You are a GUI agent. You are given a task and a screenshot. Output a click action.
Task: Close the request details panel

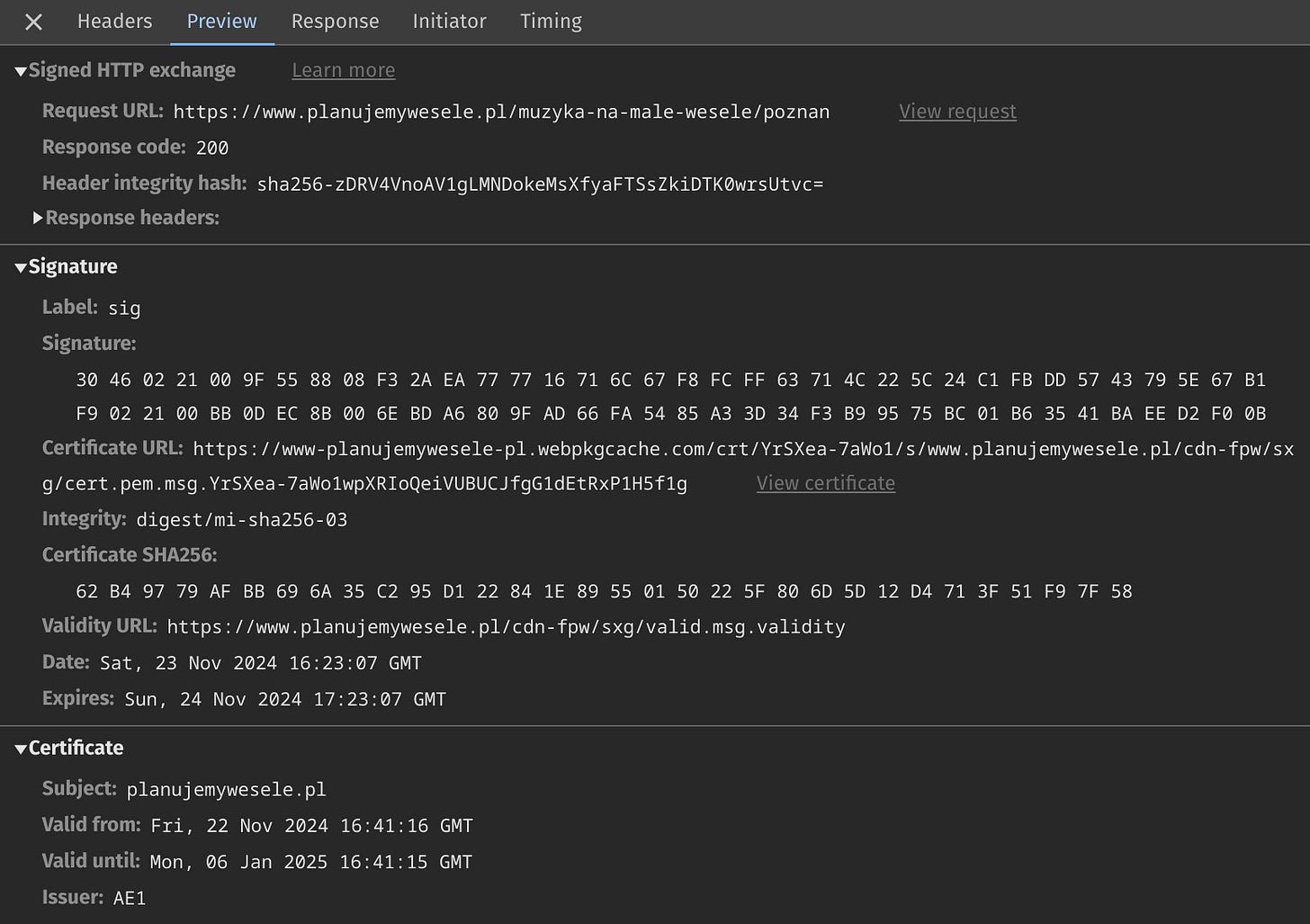pyautogui.click(x=33, y=22)
